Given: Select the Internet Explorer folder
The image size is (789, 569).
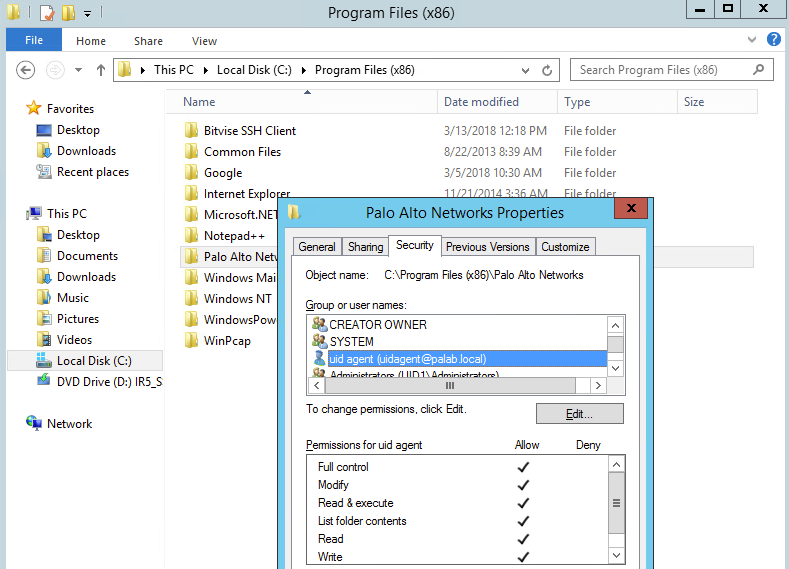Looking at the screenshot, I should 247,192.
